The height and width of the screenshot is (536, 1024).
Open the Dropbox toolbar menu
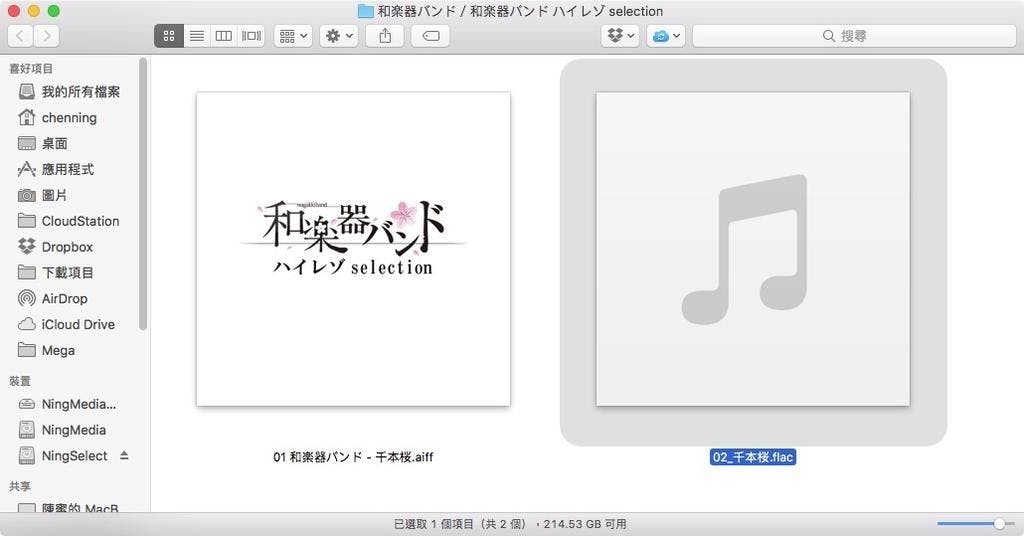click(620, 36)
